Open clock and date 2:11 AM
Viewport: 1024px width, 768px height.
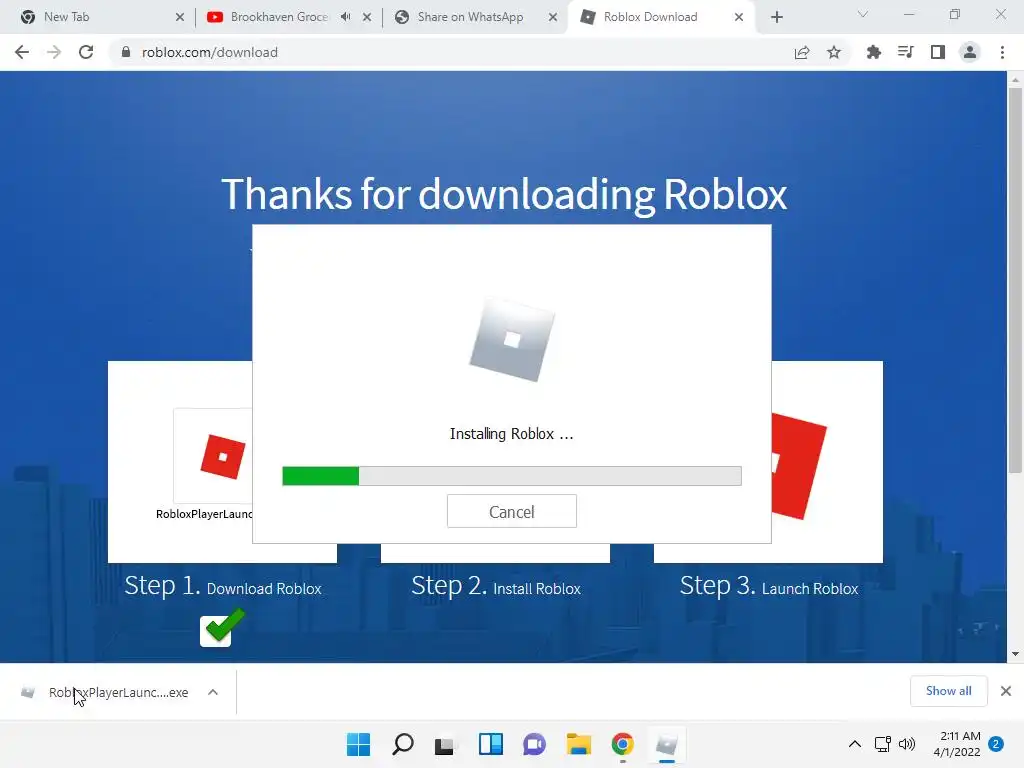pyautogui.click(x=957, y=744)
